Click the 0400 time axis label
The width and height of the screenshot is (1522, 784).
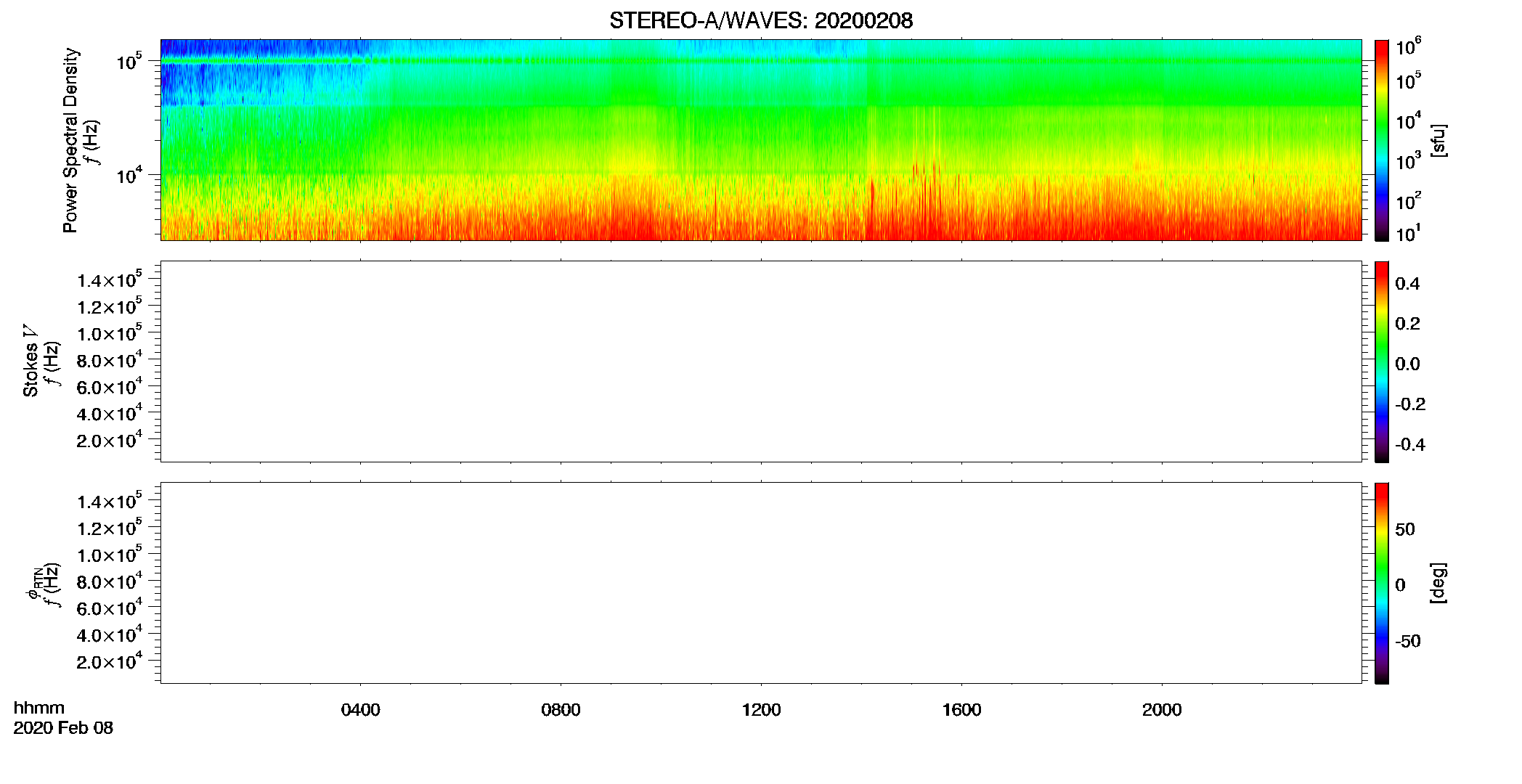pos(361,710)
